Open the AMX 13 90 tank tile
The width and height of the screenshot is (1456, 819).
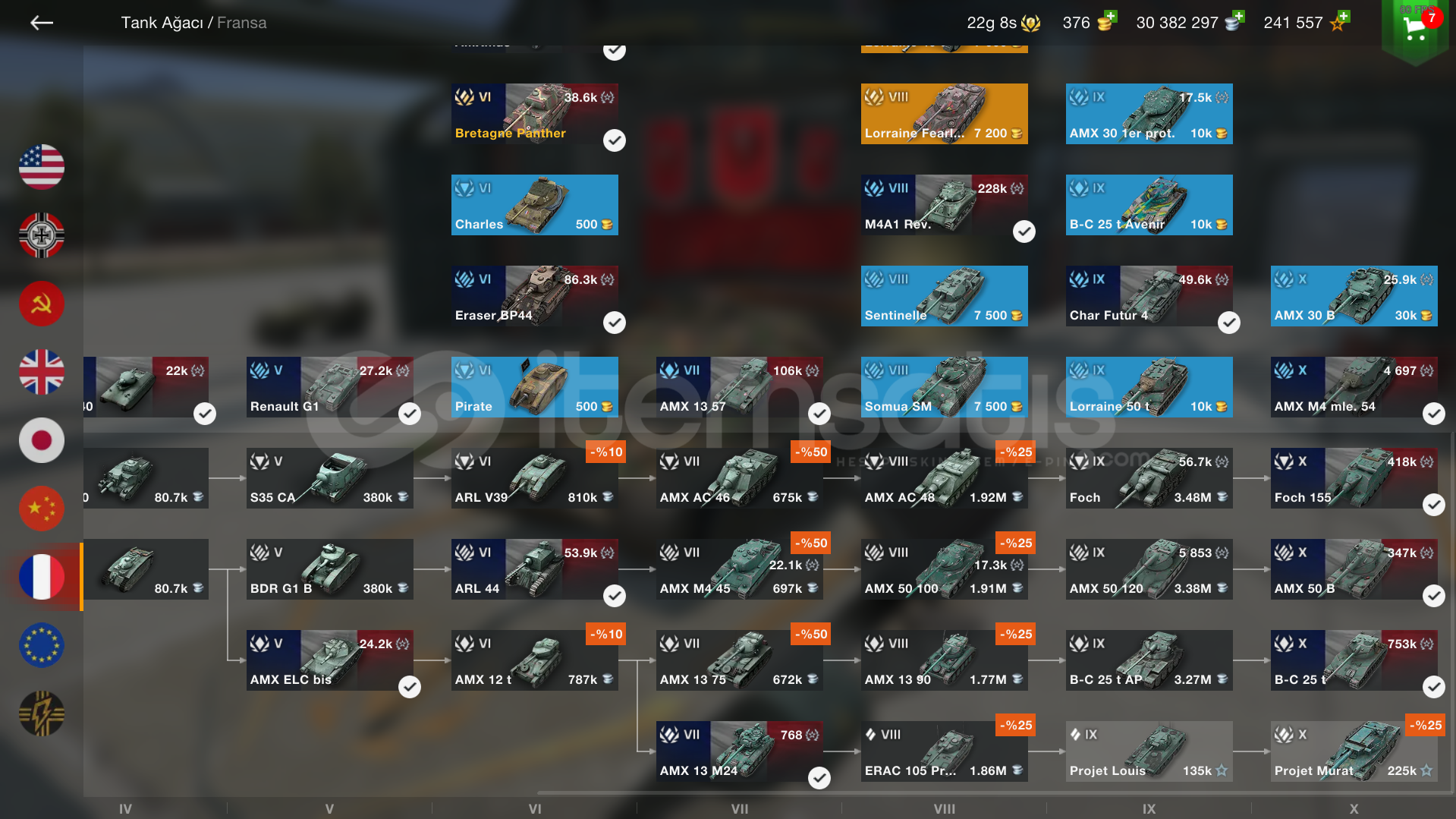(x=945, y=660)
